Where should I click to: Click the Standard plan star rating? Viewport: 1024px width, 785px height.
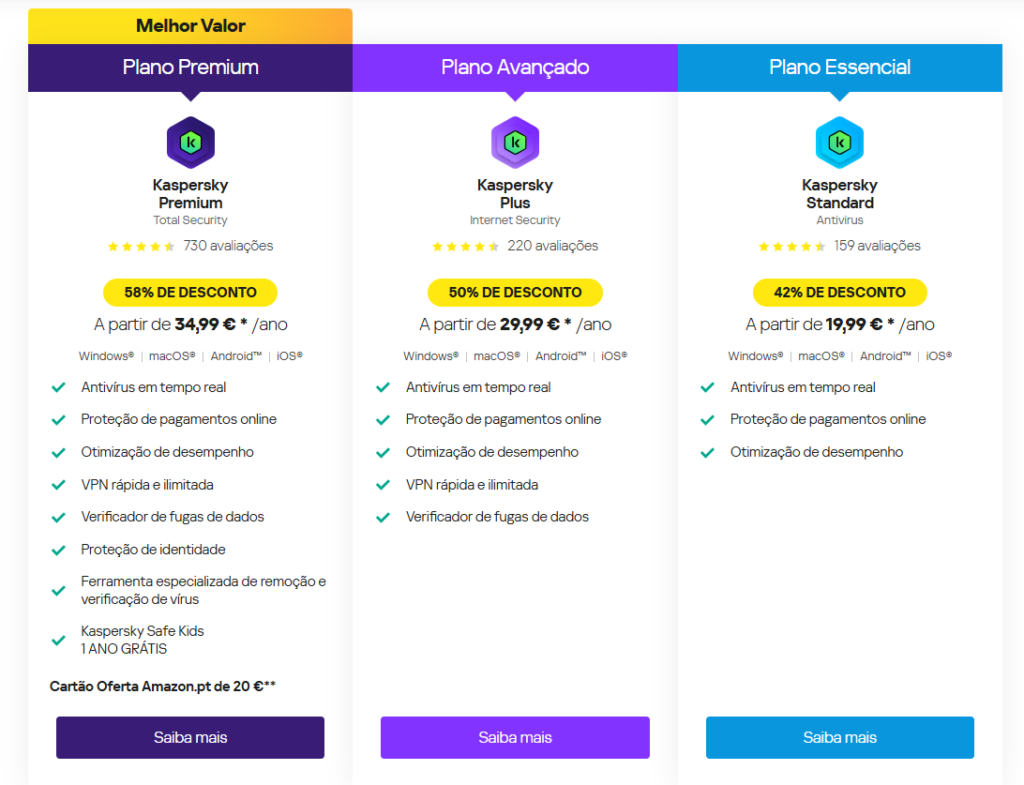(792, 246)
